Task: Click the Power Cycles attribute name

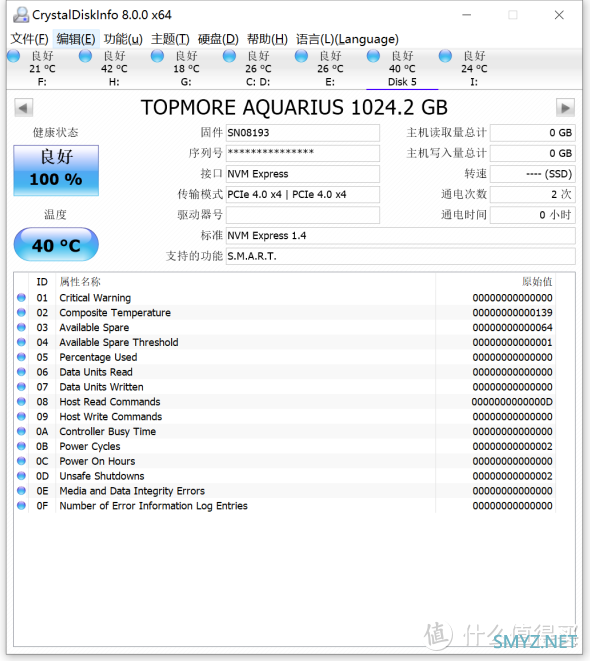Action: 90,446
